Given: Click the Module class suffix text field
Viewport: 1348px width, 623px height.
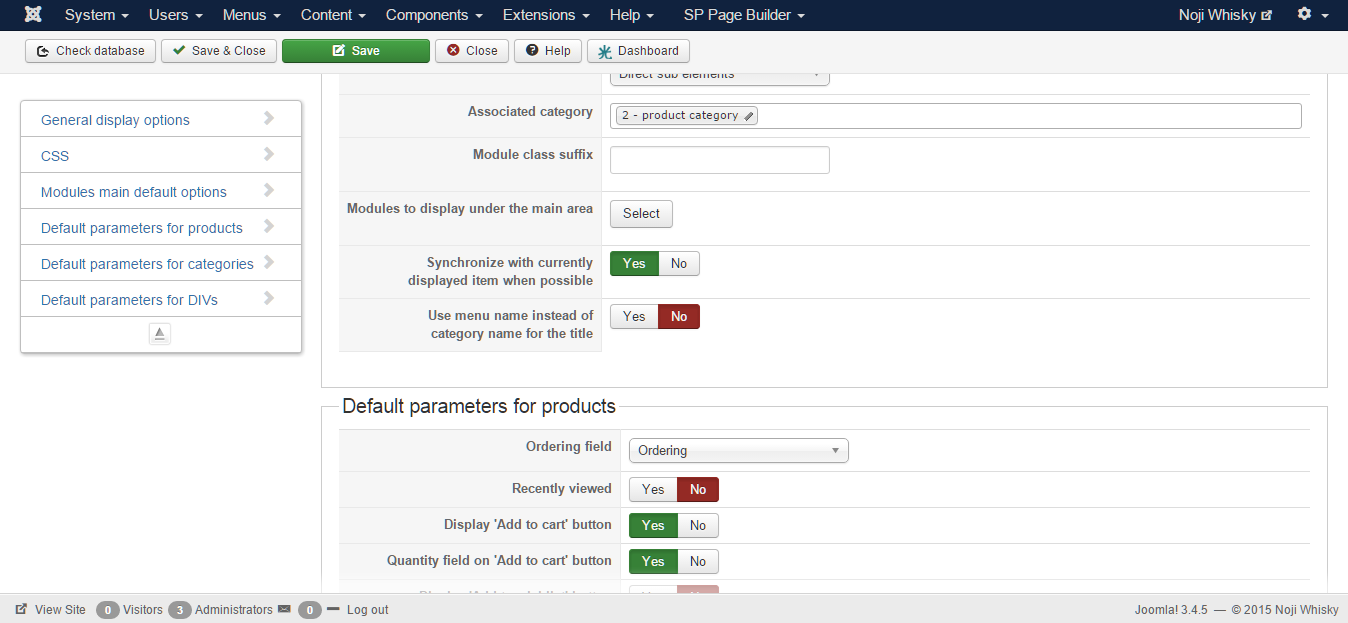Looking at the screenshot, I should coord(719,160).
